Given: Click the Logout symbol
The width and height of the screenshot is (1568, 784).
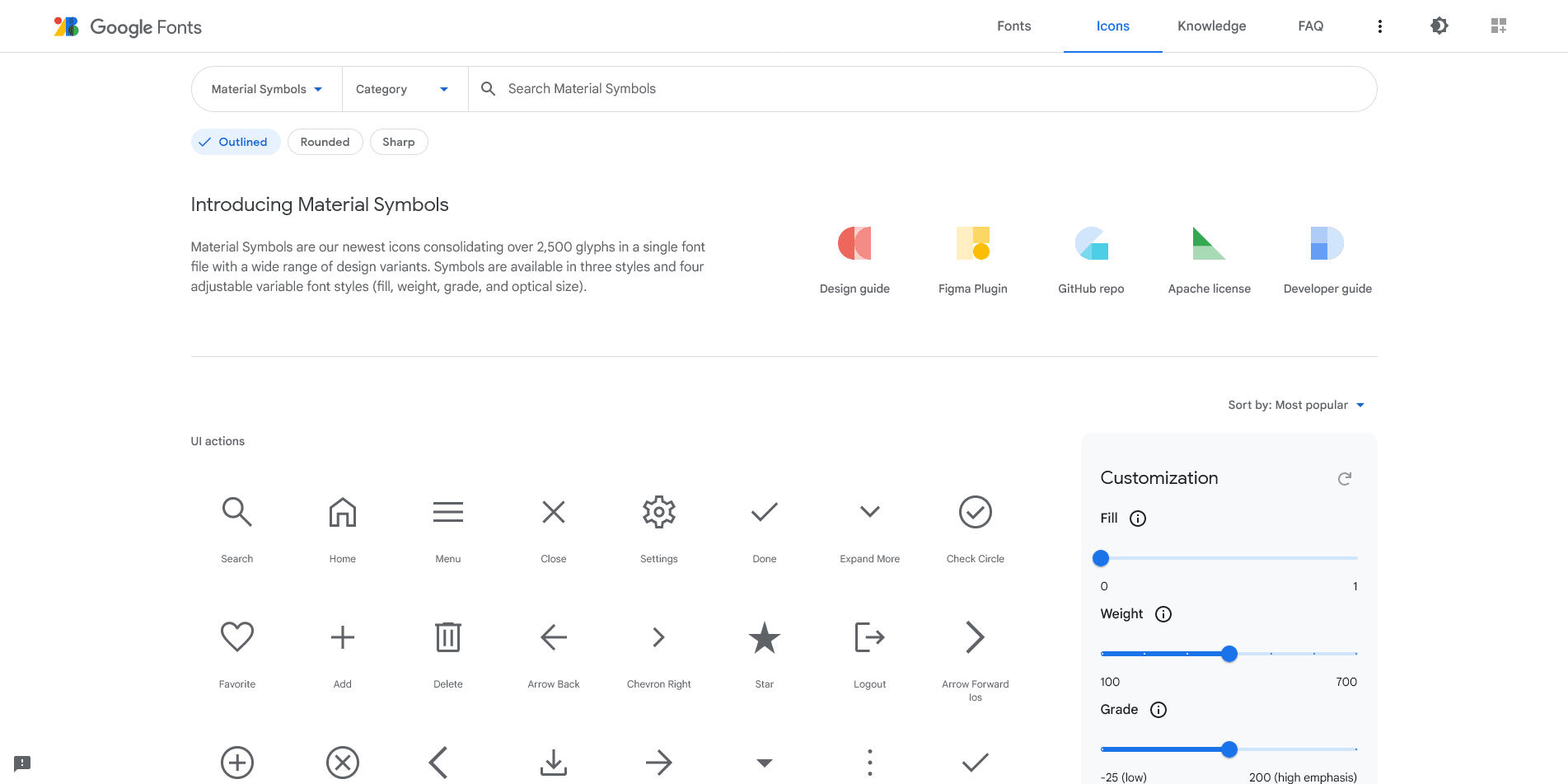Looking at the screenshot, I should [869, 636].
